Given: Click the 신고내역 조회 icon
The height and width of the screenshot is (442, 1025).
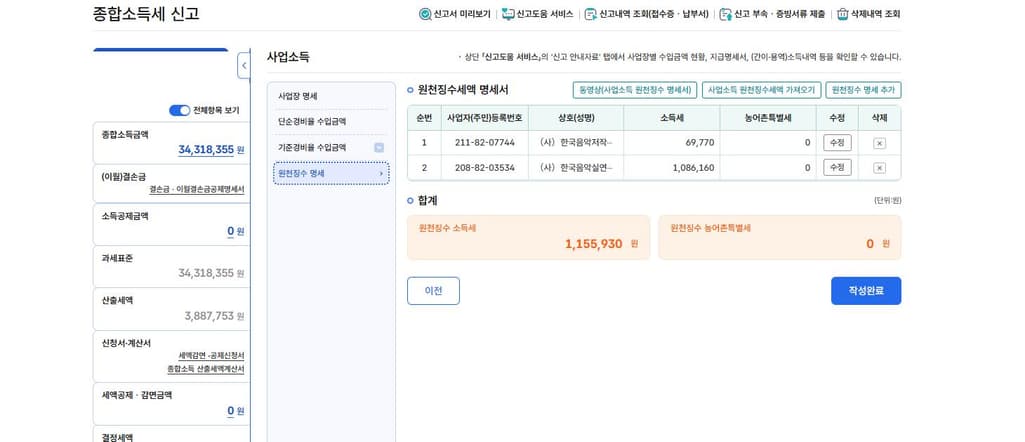Looking at the screenshot, I should (590, 14).
